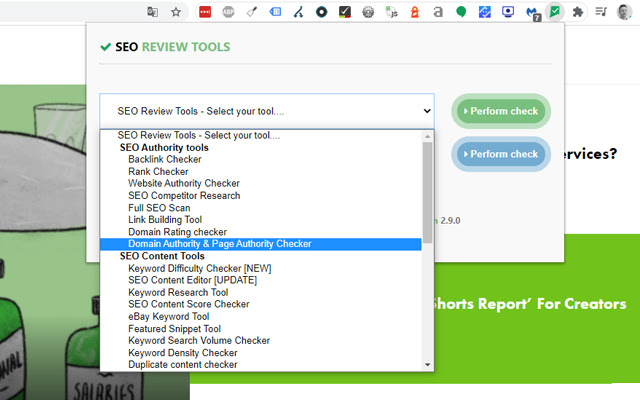Click the blue Perform check button
This screenshot has height=400, width=640.
click(x=501, y=154)
